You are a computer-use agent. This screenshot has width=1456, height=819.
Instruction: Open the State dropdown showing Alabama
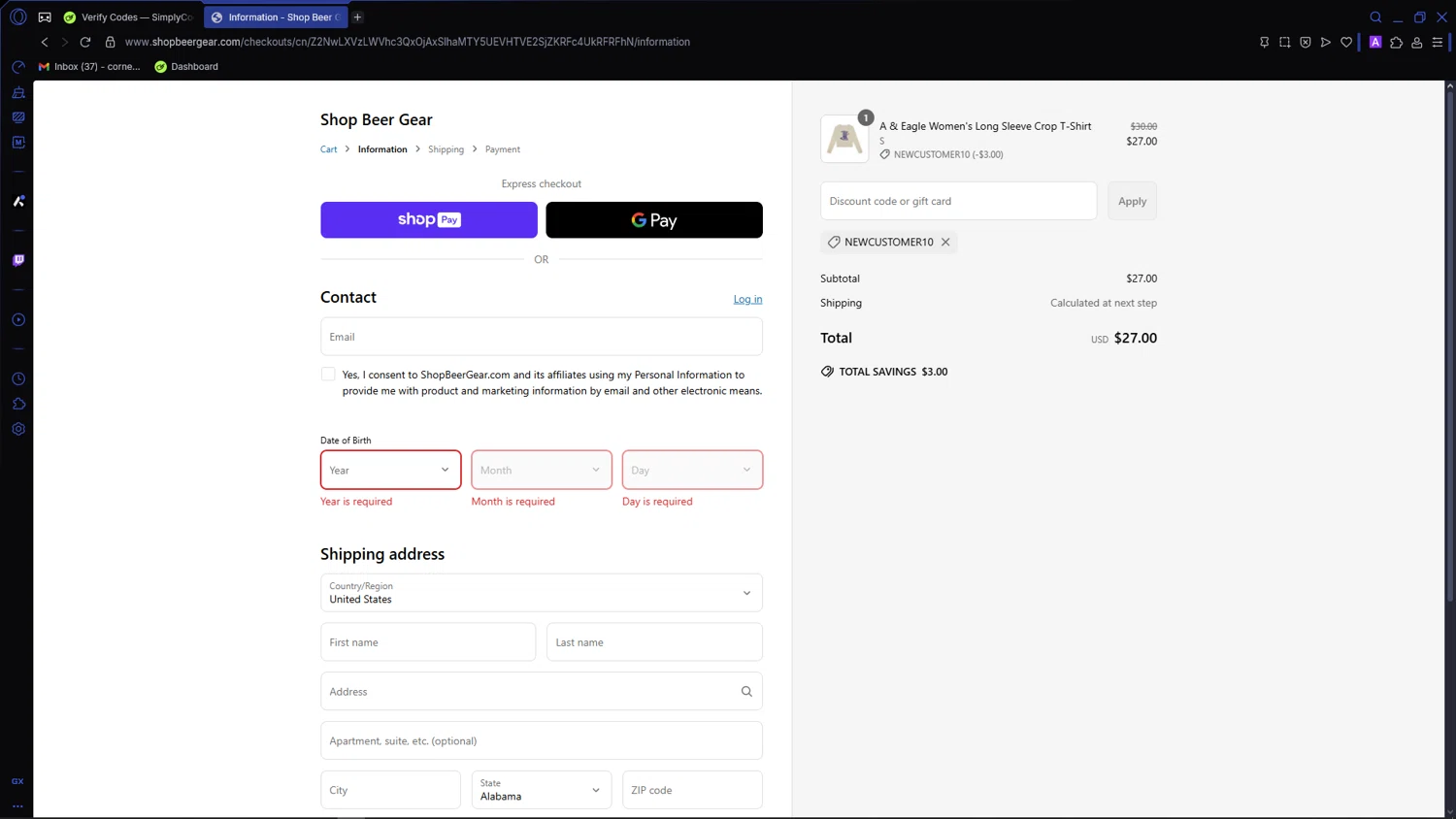[x=542, y=790]
